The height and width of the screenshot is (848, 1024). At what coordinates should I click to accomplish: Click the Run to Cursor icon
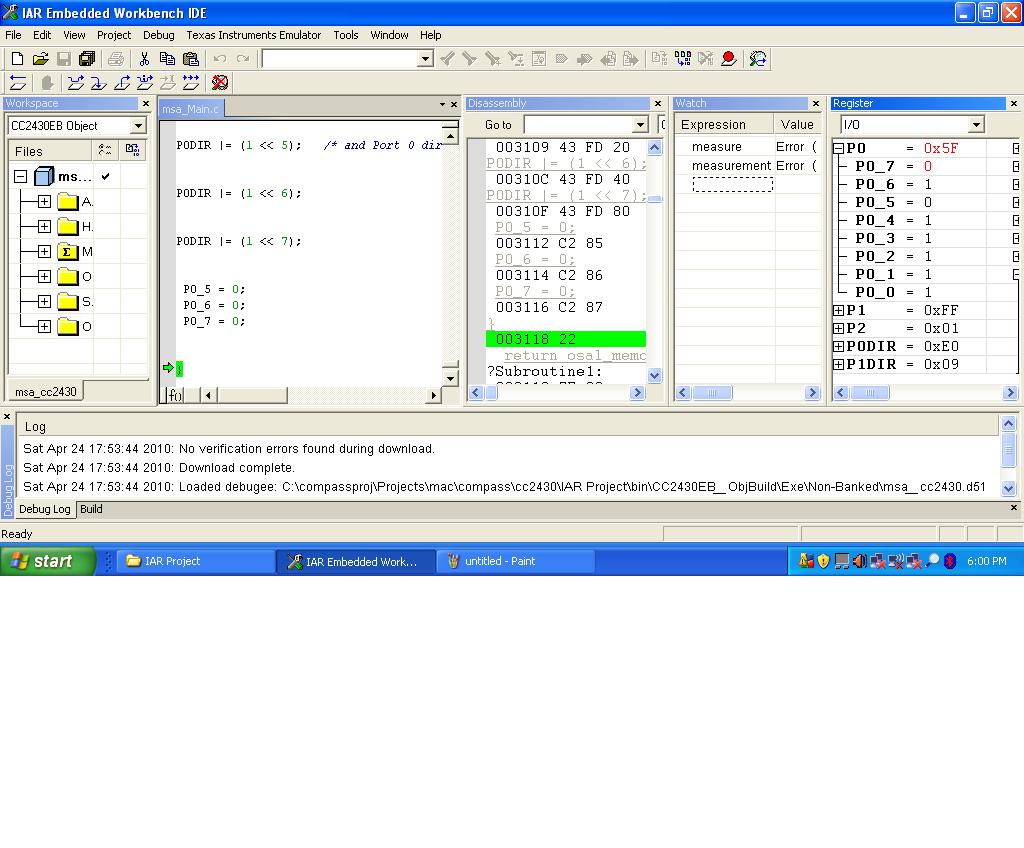coord(168,83)
